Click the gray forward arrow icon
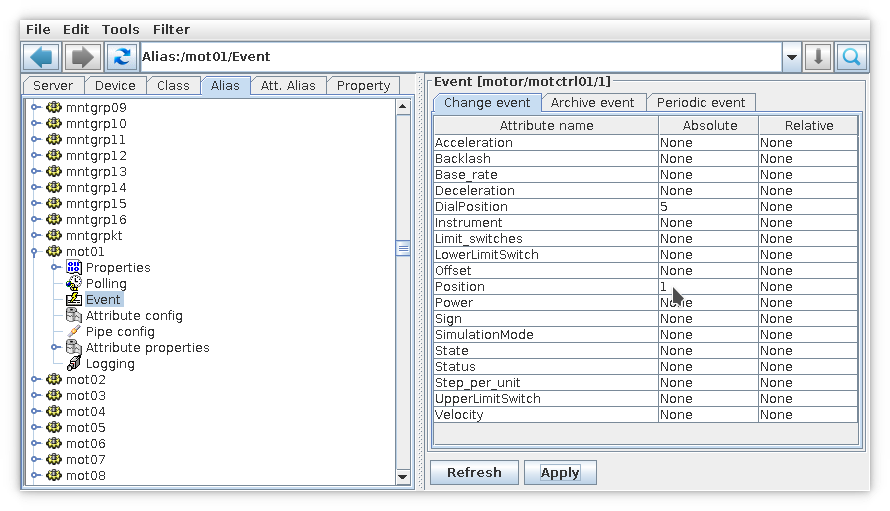 coord(83,57)
